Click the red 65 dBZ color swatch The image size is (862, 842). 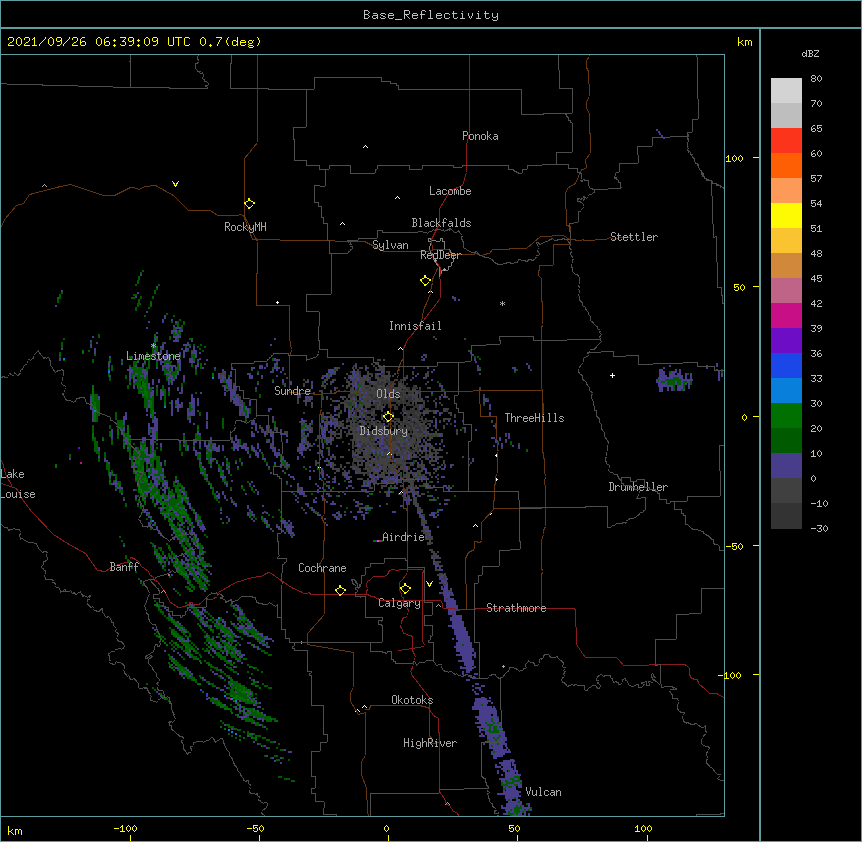point(786,140)
